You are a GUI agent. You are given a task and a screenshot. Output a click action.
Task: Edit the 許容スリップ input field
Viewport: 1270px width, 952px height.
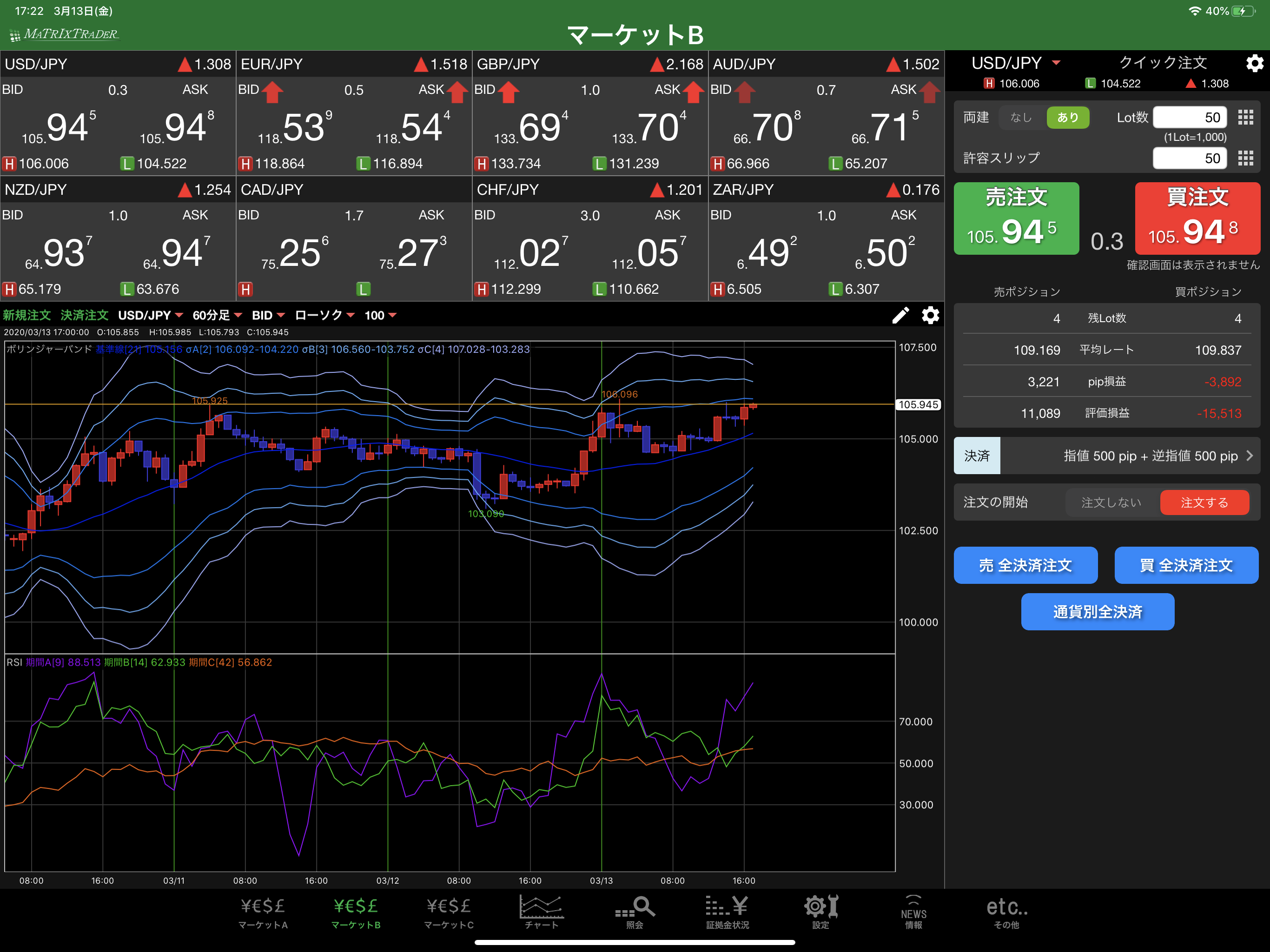[1190, 158]
